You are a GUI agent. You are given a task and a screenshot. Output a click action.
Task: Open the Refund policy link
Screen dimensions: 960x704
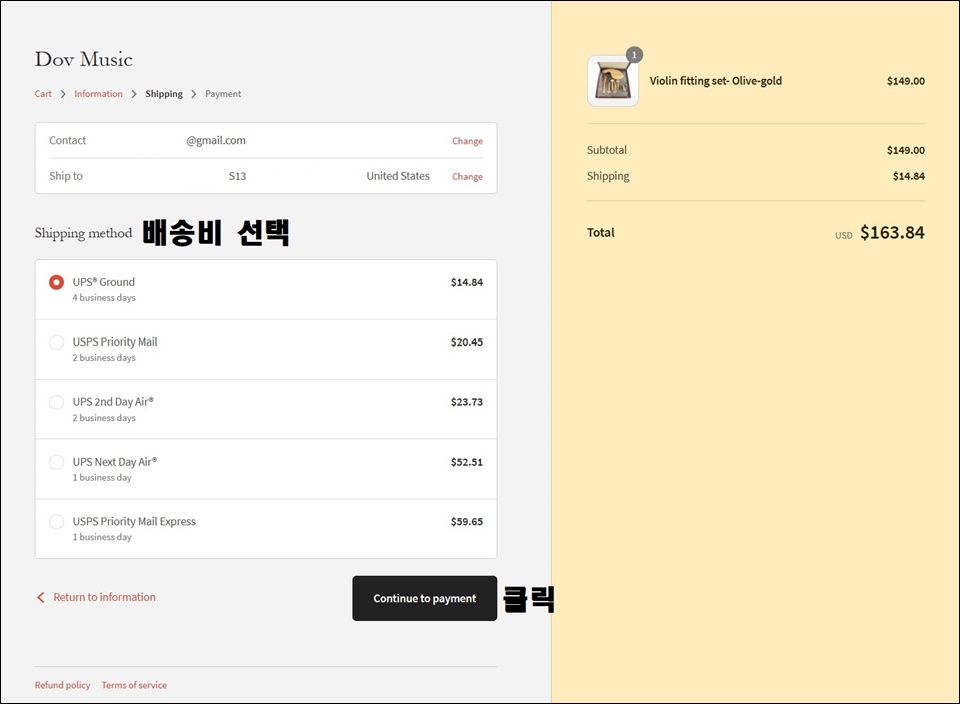click(x=62, y=685)
